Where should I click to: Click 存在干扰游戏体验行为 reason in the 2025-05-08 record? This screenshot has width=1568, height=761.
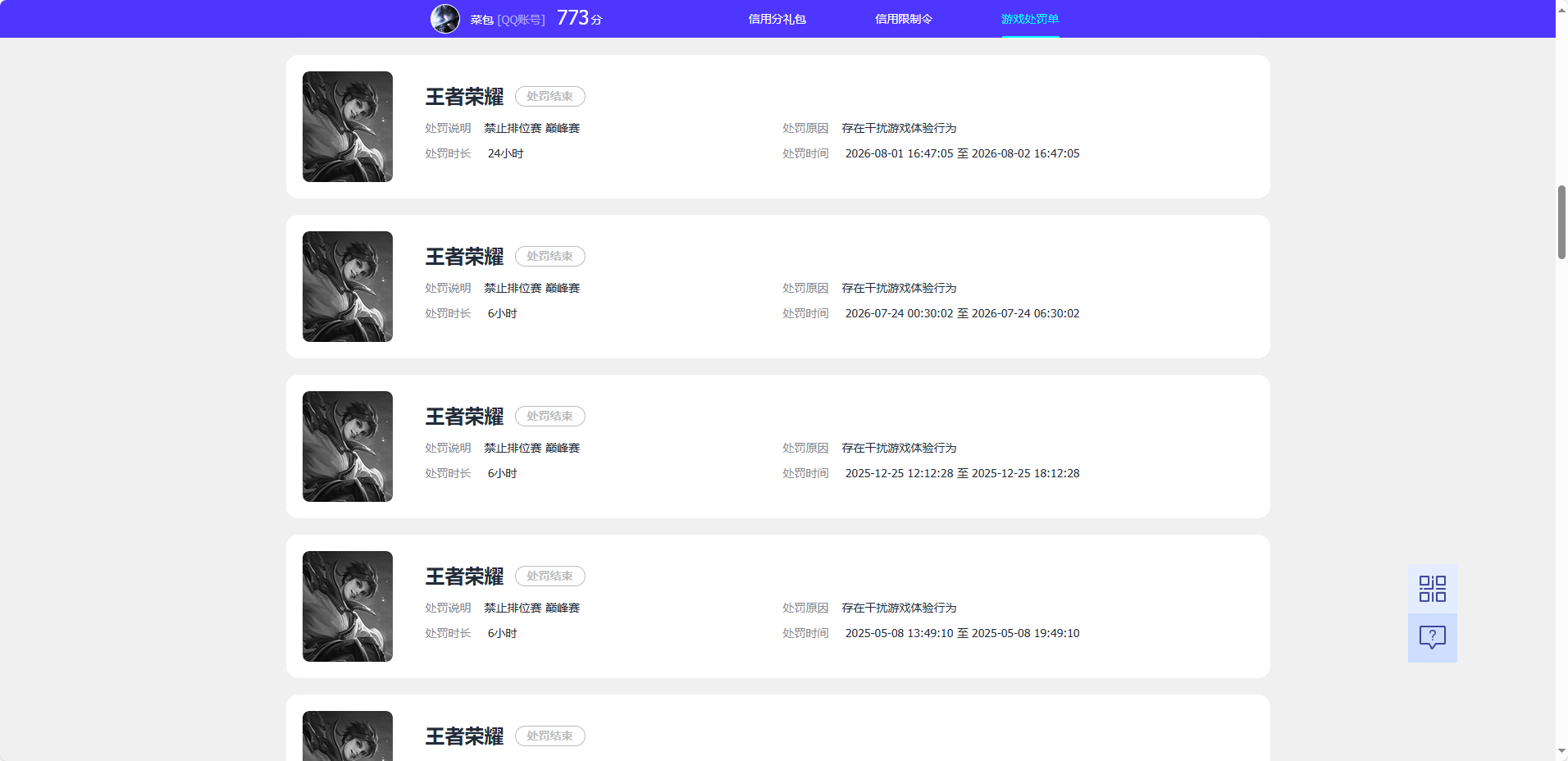click(x=899, y=608)
